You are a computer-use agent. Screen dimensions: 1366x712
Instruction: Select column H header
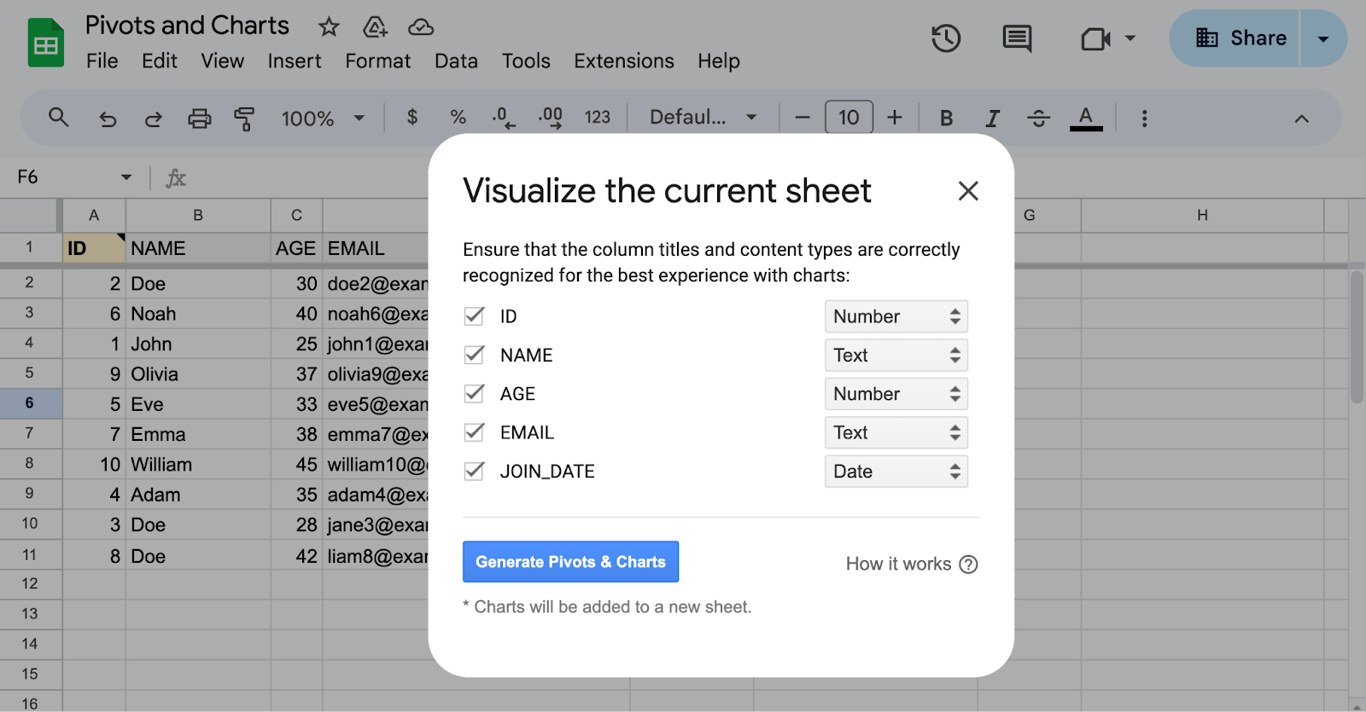pos(1202,215)
